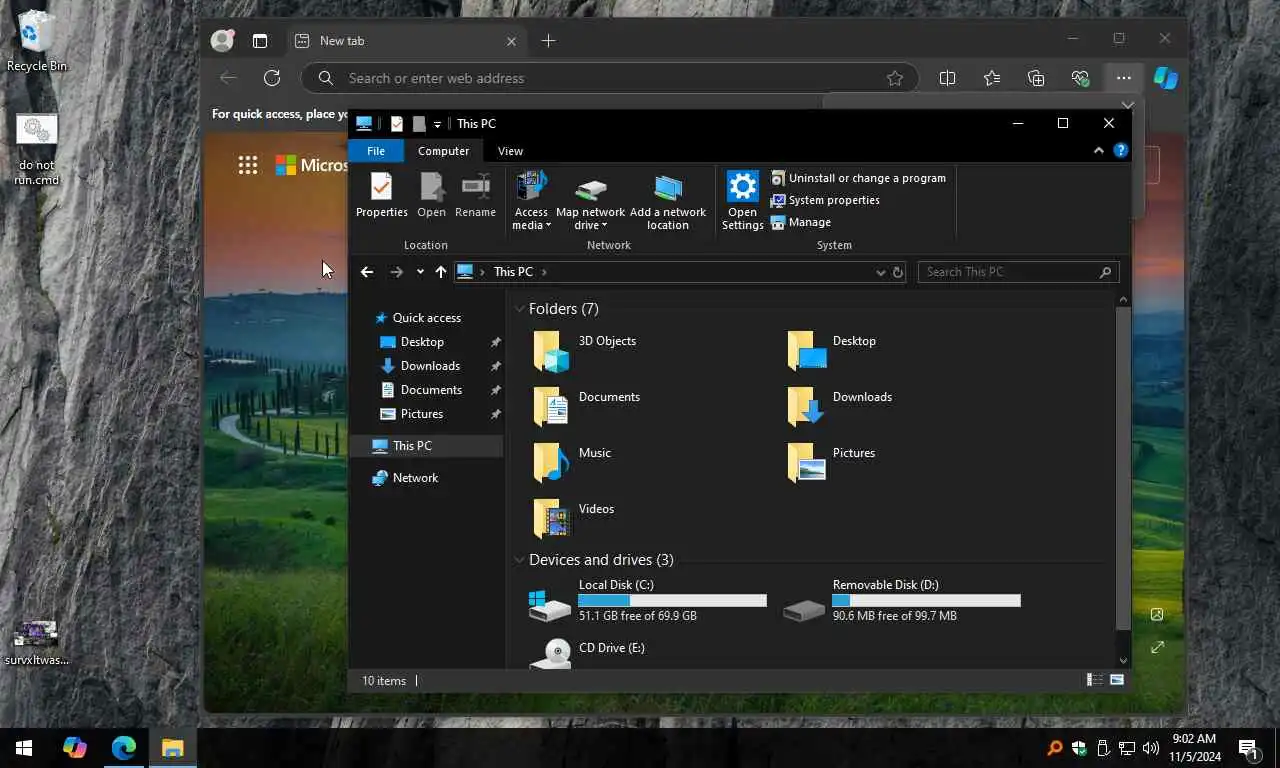Click Open Settings gear icon in ribbon
The image size is (1280, 768).
(742, 187)
